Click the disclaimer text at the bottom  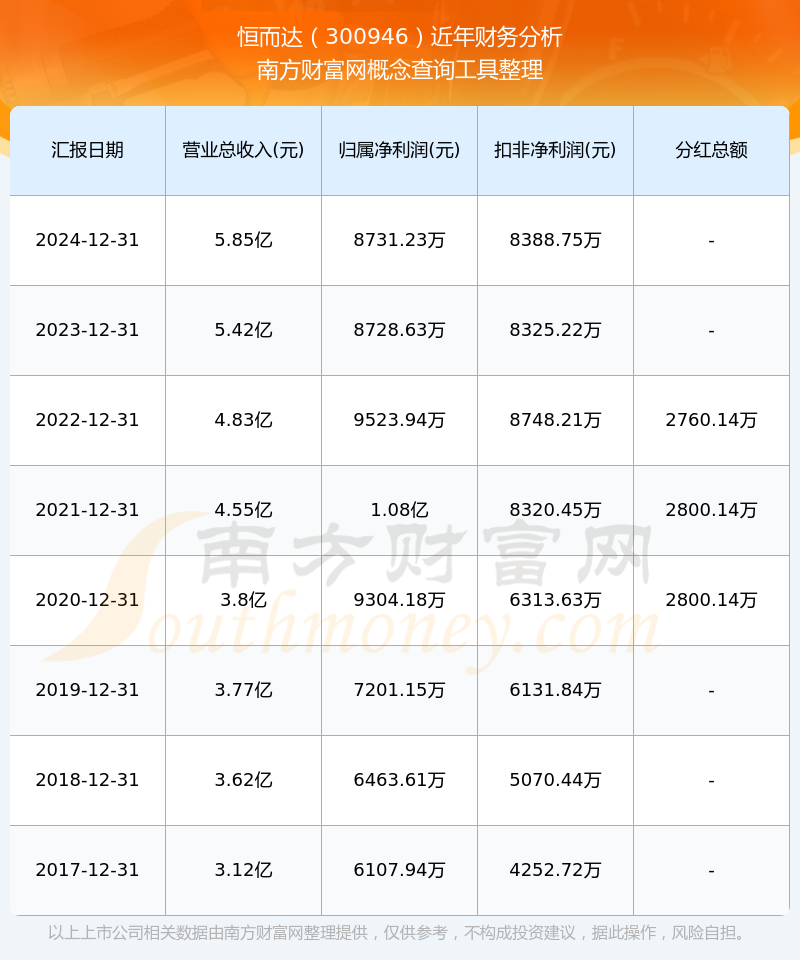coord(400,933)
